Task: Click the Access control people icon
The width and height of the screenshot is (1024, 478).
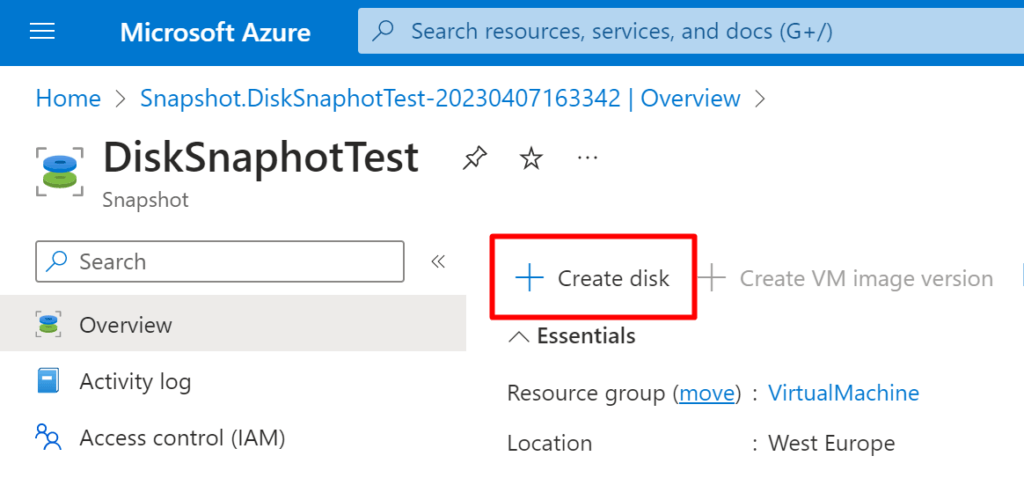Action: (x=48, y=437)
